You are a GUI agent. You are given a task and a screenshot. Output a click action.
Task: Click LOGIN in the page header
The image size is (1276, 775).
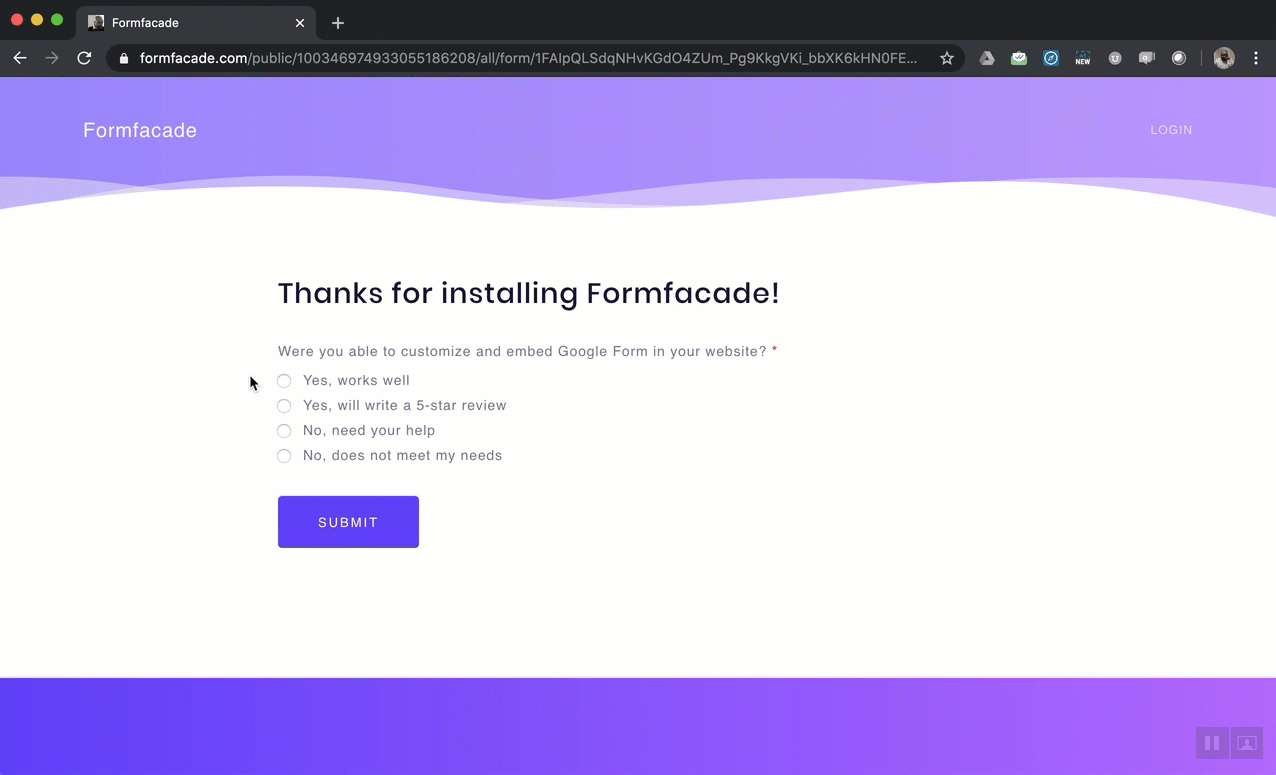coord(1170,129)
